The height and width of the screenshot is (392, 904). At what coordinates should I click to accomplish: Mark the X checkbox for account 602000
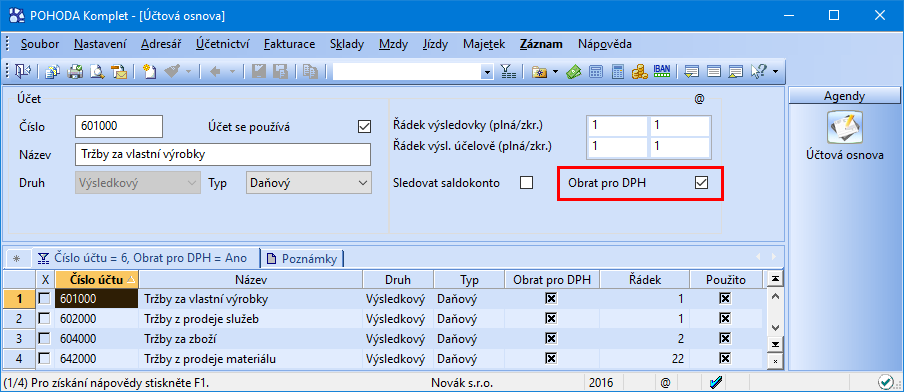click(44, 319)
